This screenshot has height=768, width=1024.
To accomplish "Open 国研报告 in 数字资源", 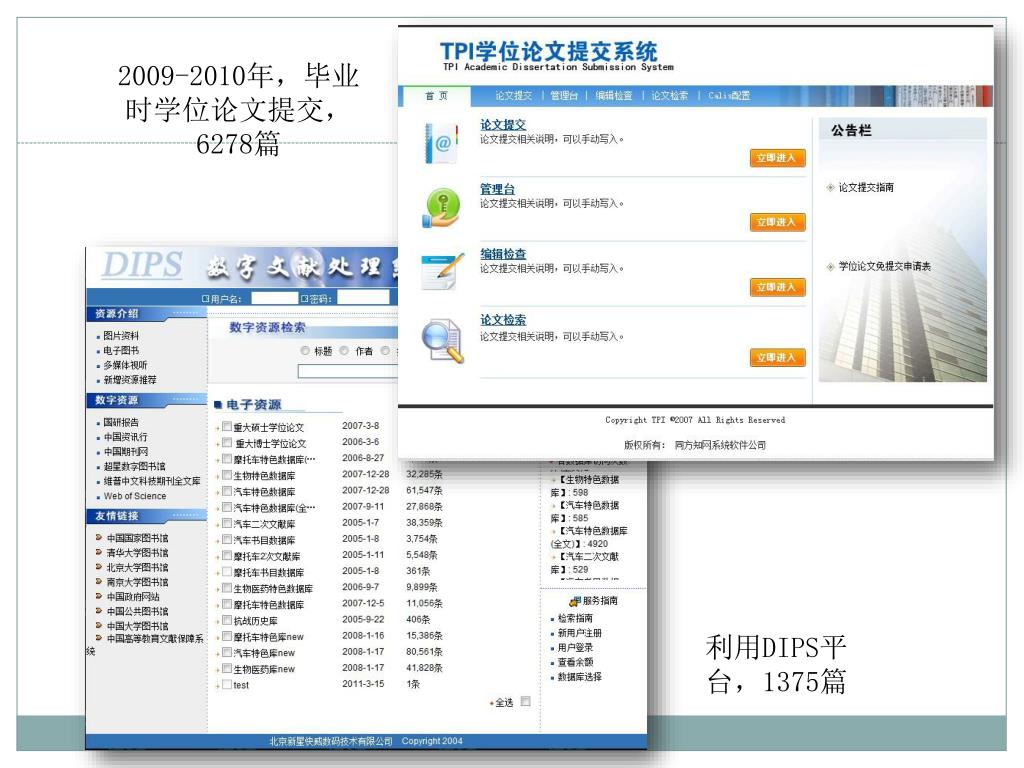I will tap(121, 423).
